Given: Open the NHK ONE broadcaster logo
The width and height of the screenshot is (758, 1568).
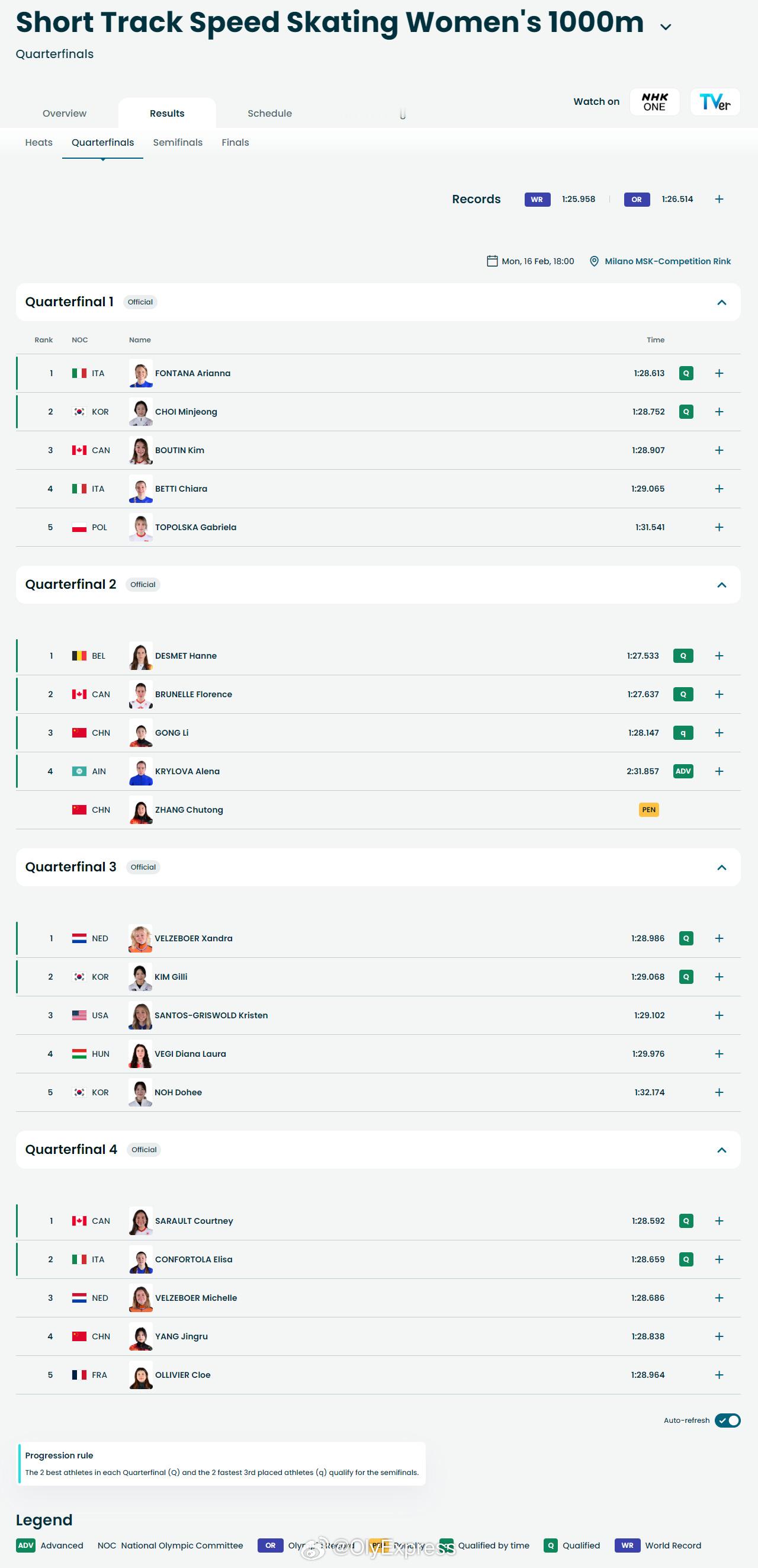Looking at the screenshot, I should [x=654, y=102].
